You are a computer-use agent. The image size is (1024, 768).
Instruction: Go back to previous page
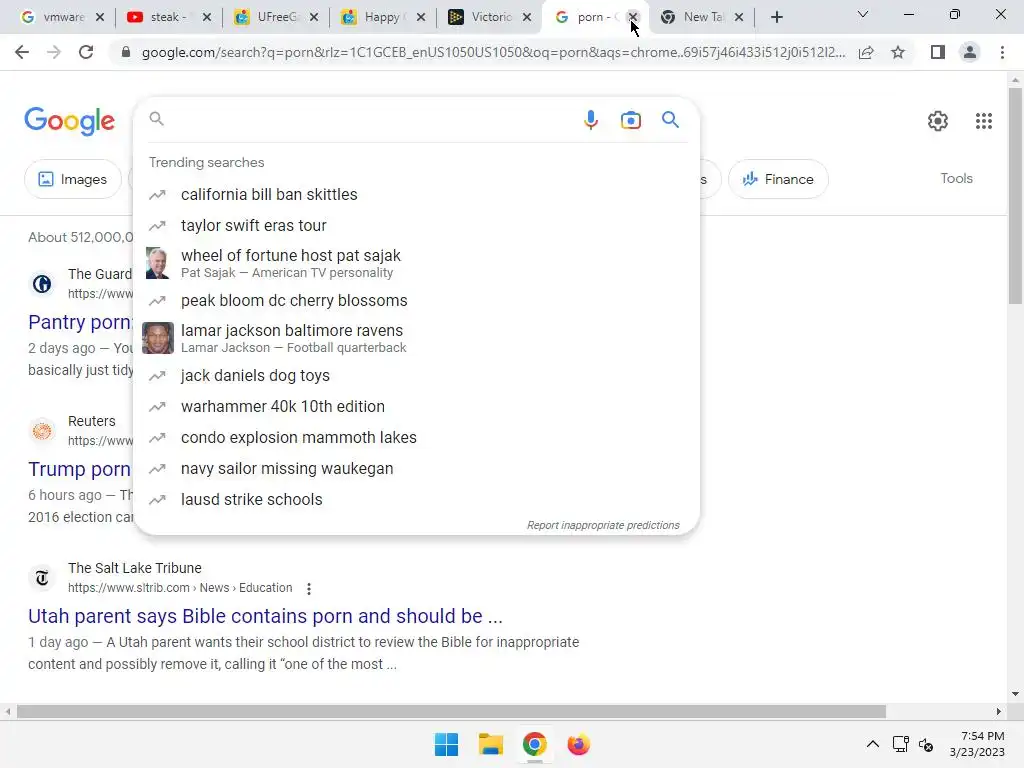pos(22,52)
